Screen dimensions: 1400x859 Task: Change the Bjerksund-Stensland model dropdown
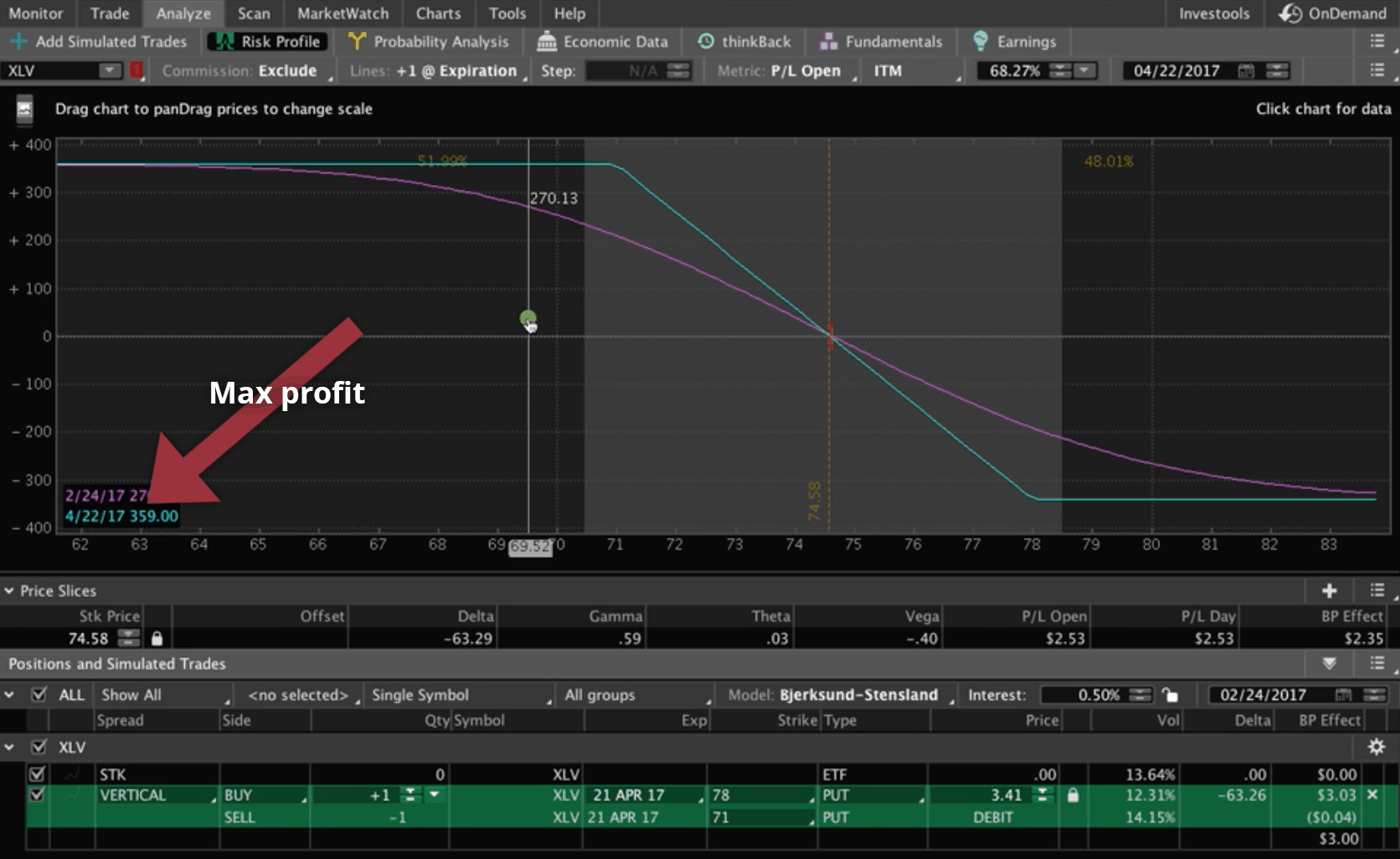coord(864,695)
